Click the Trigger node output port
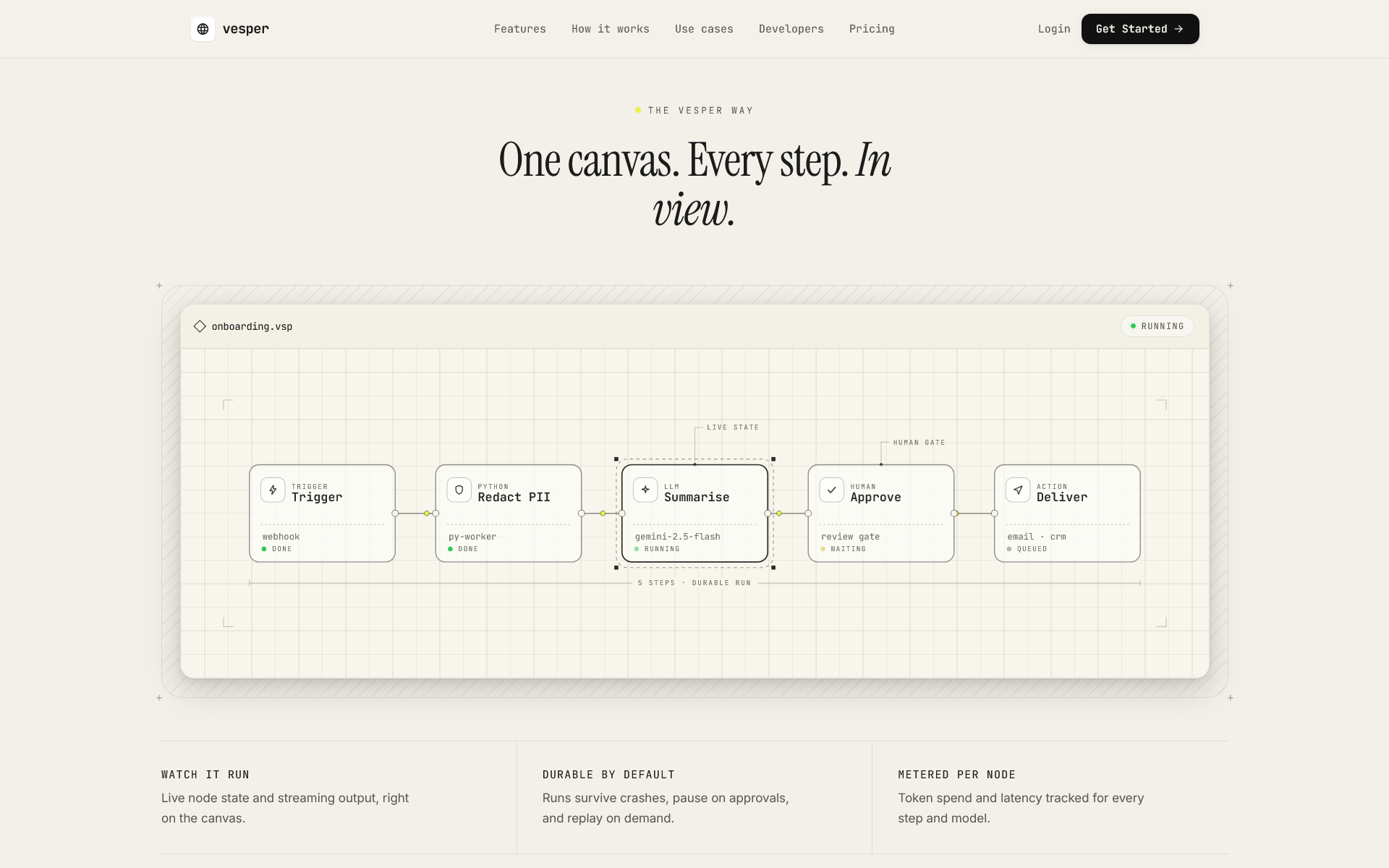1389x868 pixels. tap(395, 514)
